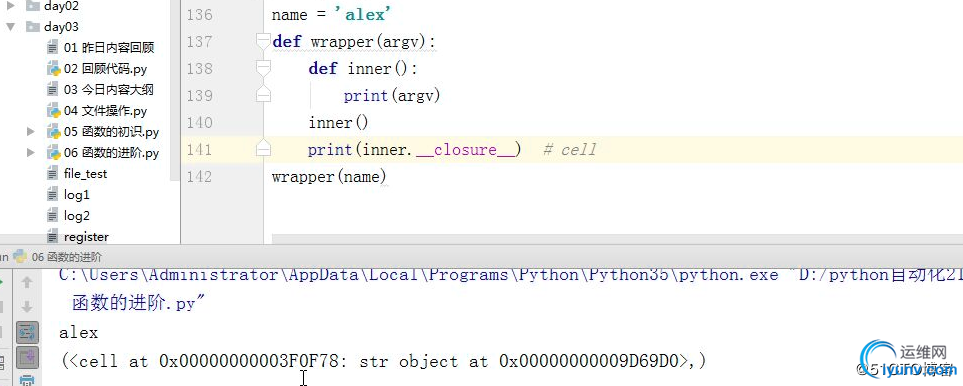Screen dimensions: 963x386
Task: Click the day03 folder icon
Action: pos(33,27)
